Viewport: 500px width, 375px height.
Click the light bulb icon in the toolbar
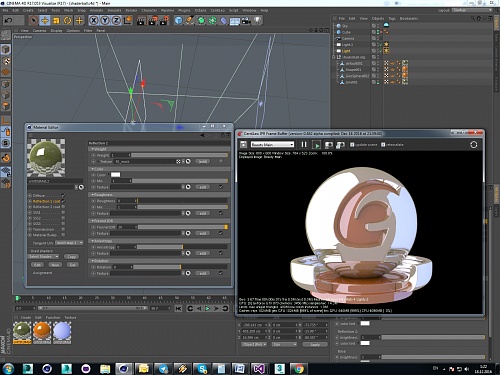pos(257,21)
